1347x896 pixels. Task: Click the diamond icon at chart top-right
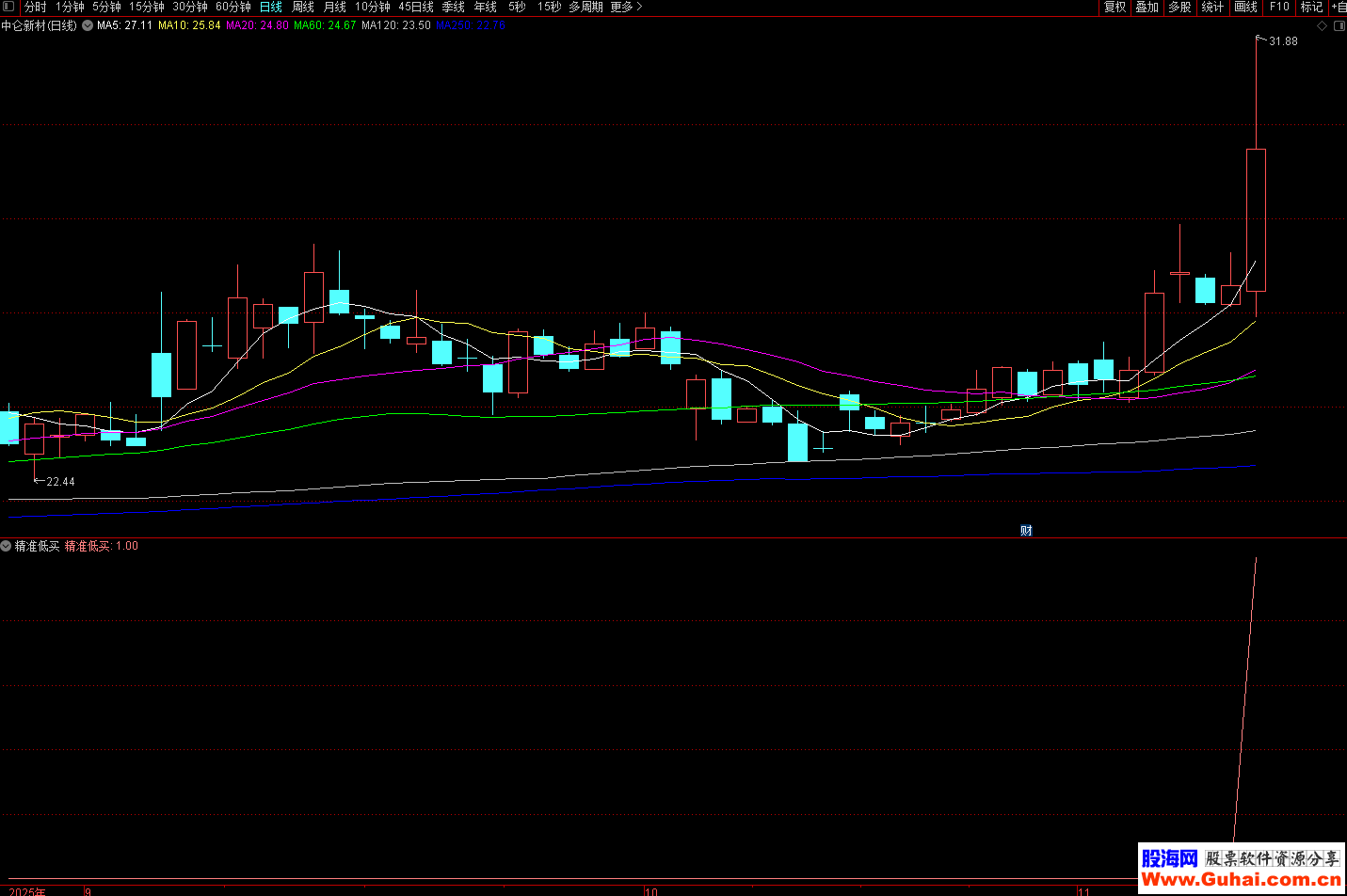(x=1322, y=26)
